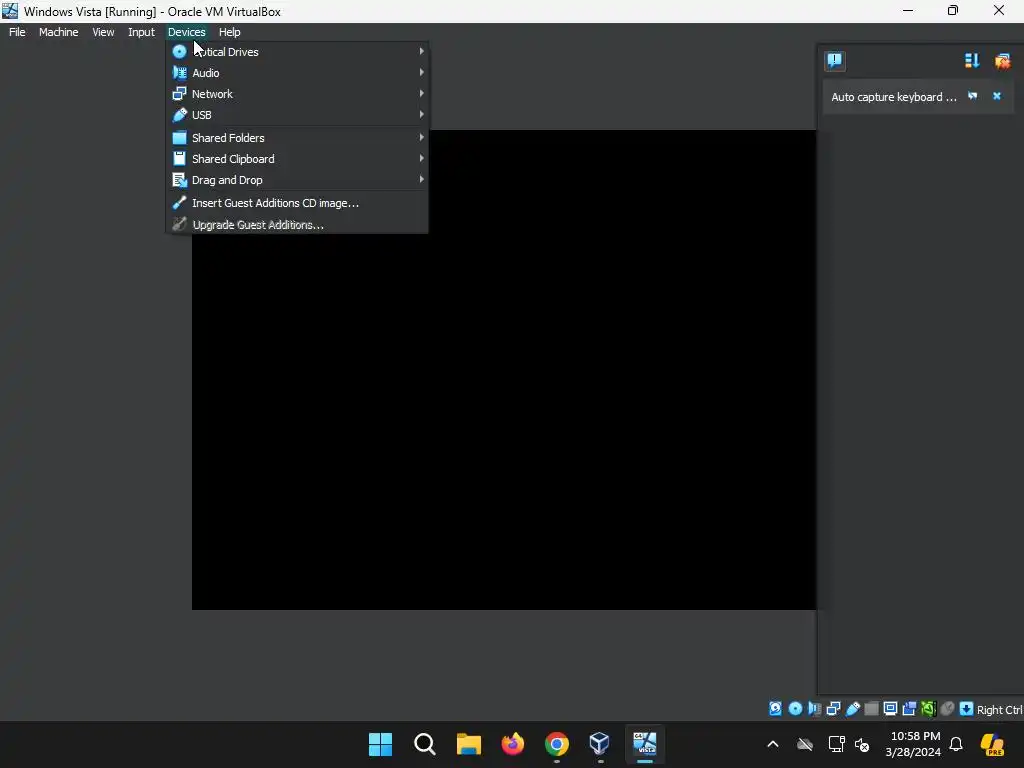Image resolution: width=1024 pixels, height=768 pixels.
Task: Switch to Google Chrome on the taskbar
Action: pyautogui.click(x=556, y=744)
